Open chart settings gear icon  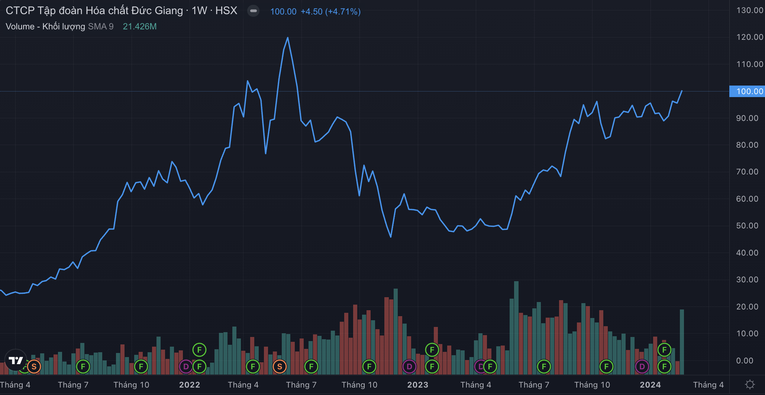tap(749, 385)
